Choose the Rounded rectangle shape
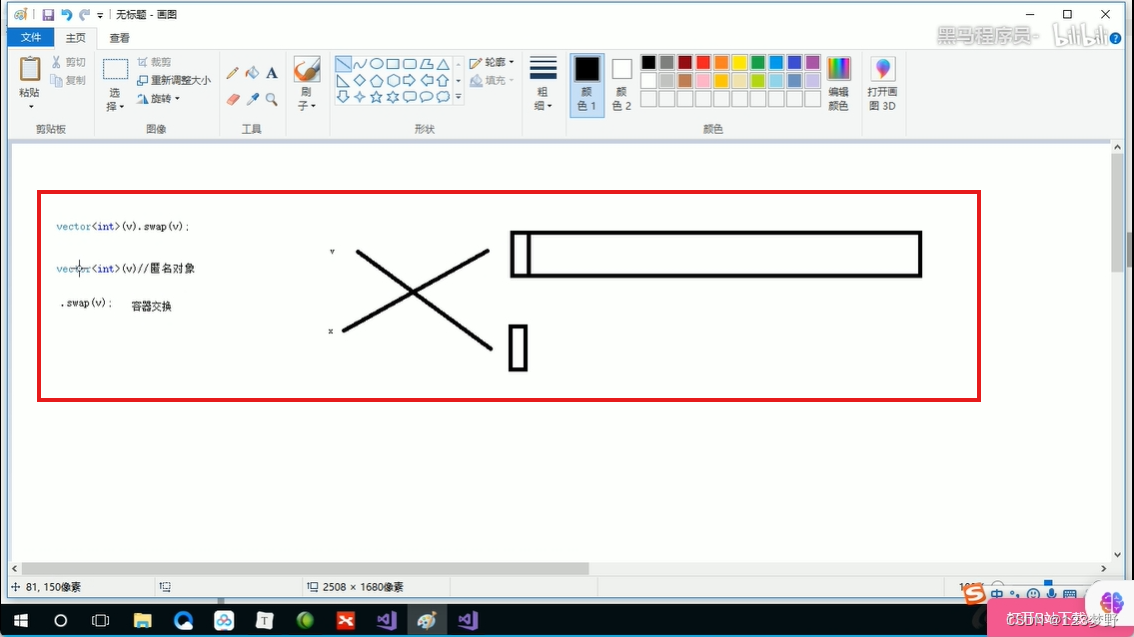 click(x=409, y=64)
